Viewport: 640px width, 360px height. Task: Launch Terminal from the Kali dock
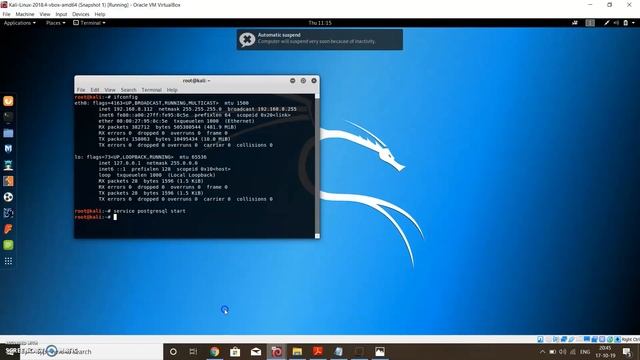[8, 117]
